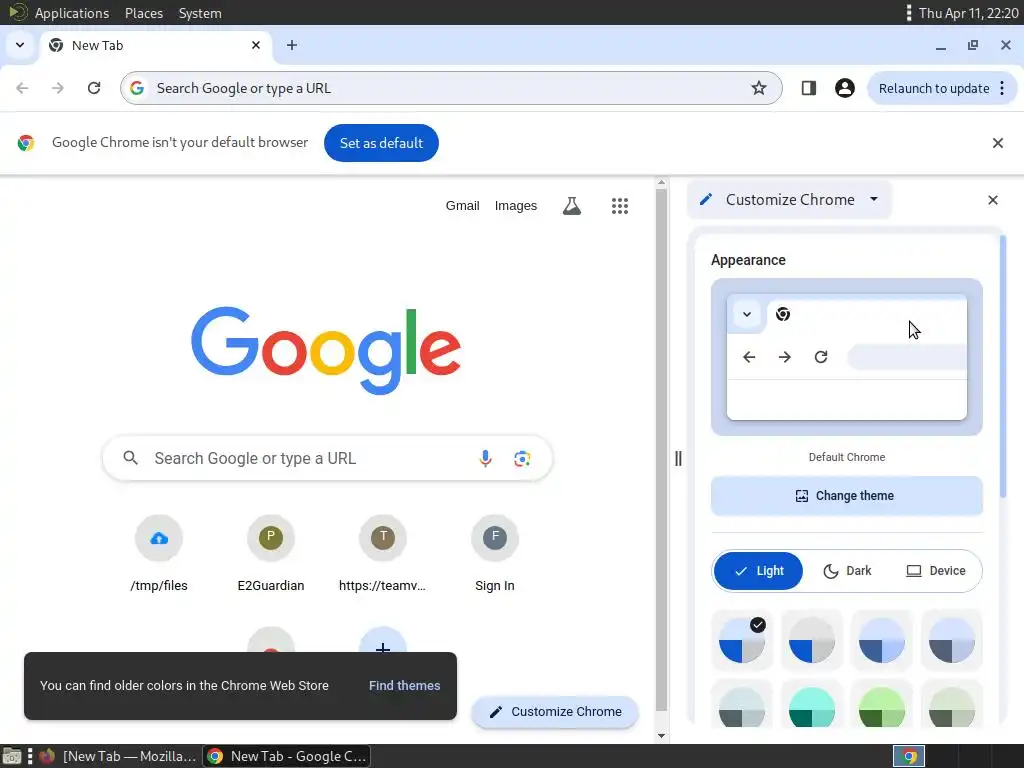Click the Google page search box
Screen dimensions: 1024x768
[327, 458]
